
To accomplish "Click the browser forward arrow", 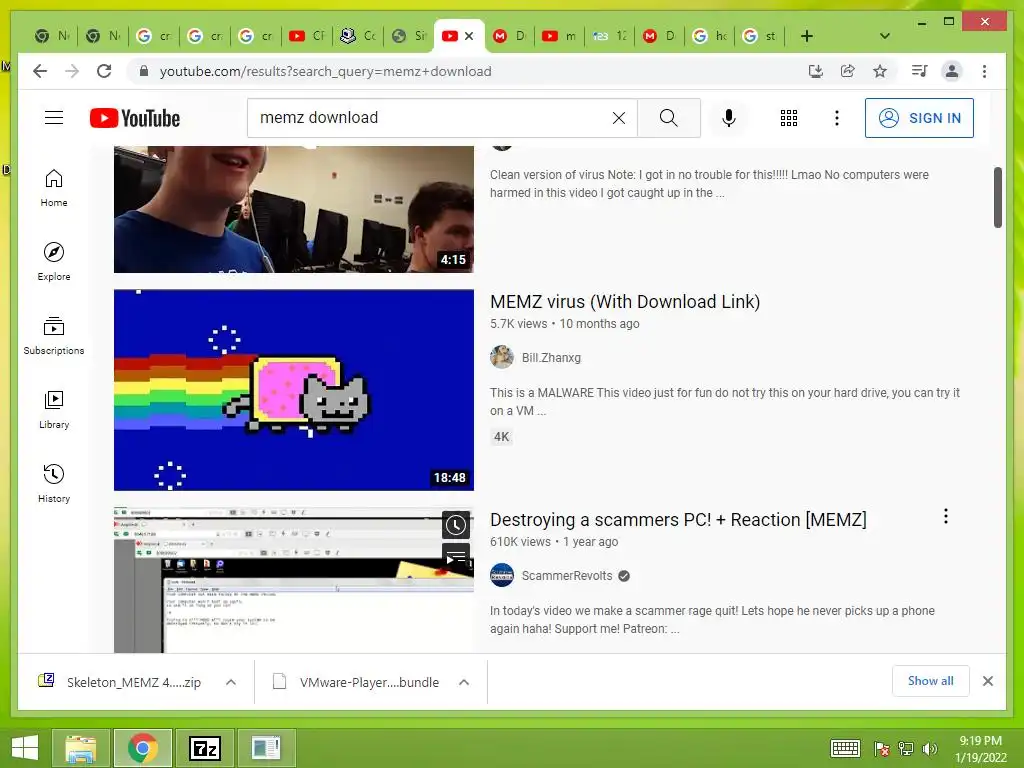I will pyautogui.click(x=72, y=71).
